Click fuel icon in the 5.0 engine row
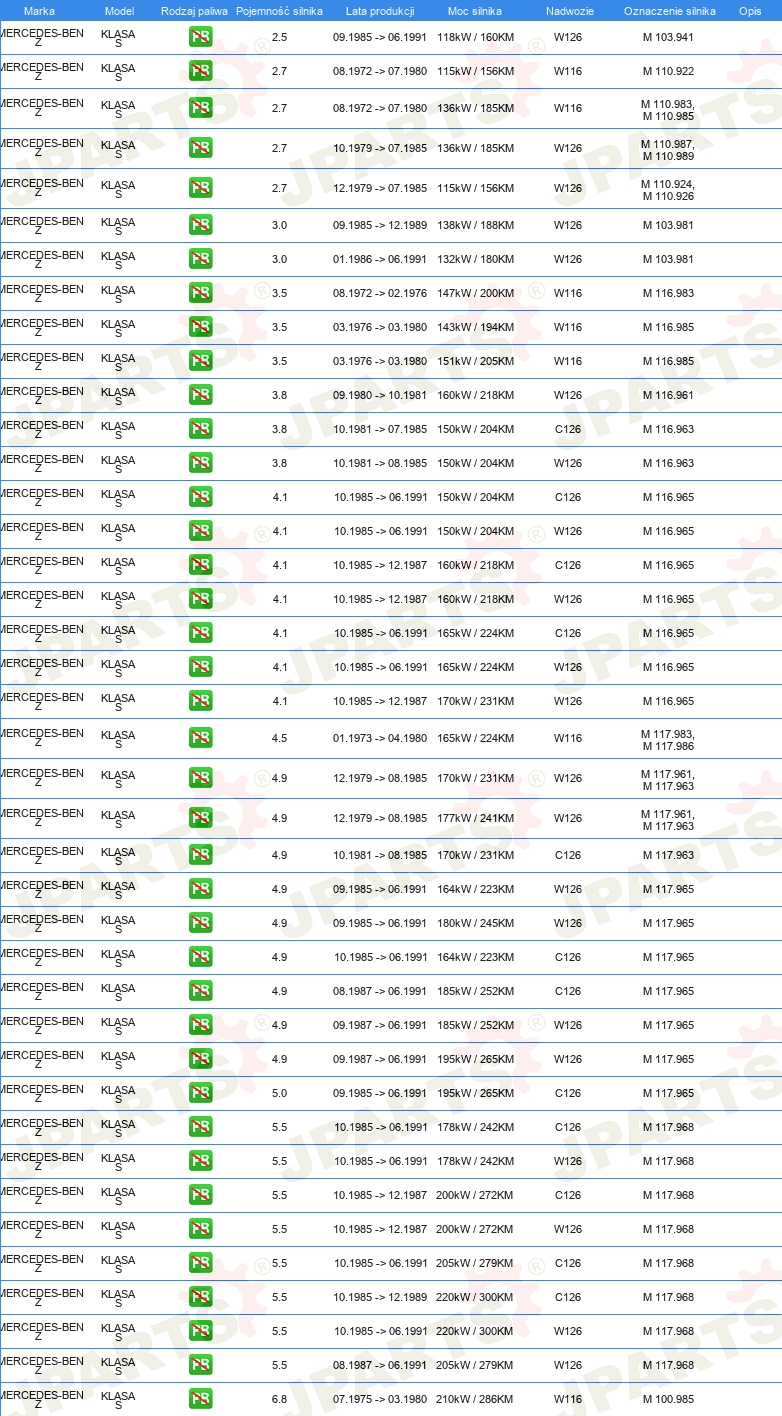This screenshot has width=782, height=1416. [200, 1093]
